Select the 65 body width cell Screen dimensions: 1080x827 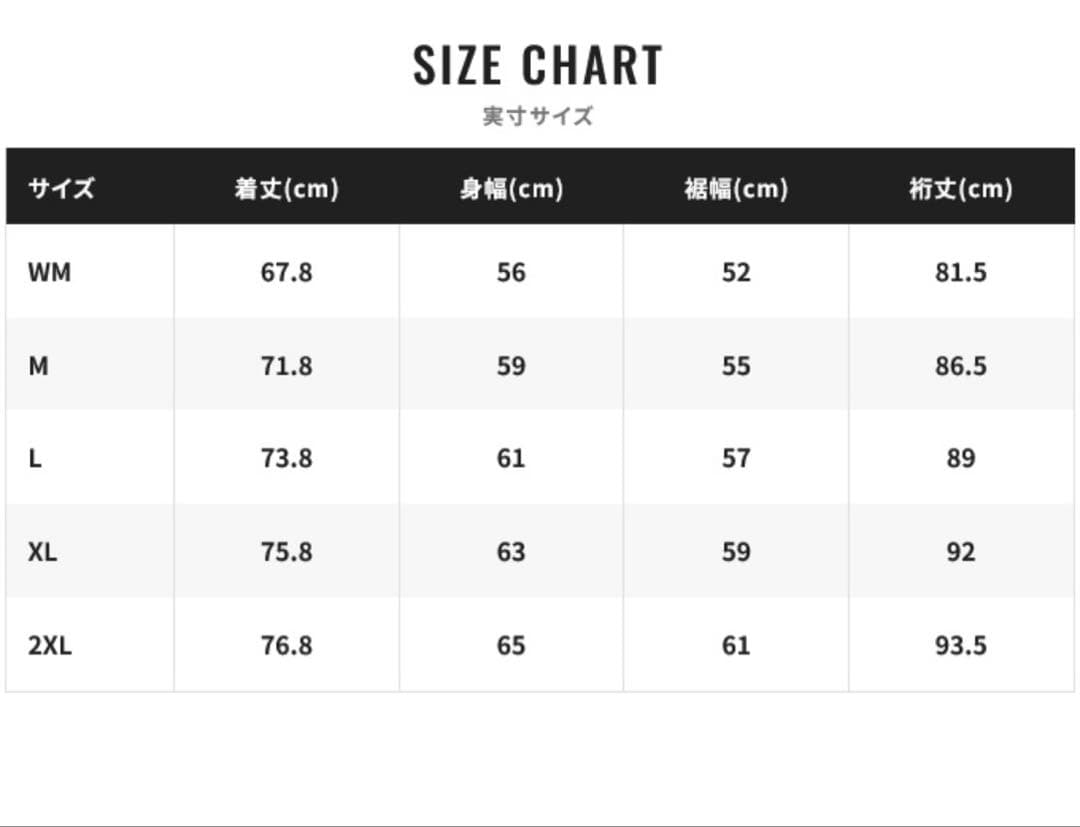[511, 646]
